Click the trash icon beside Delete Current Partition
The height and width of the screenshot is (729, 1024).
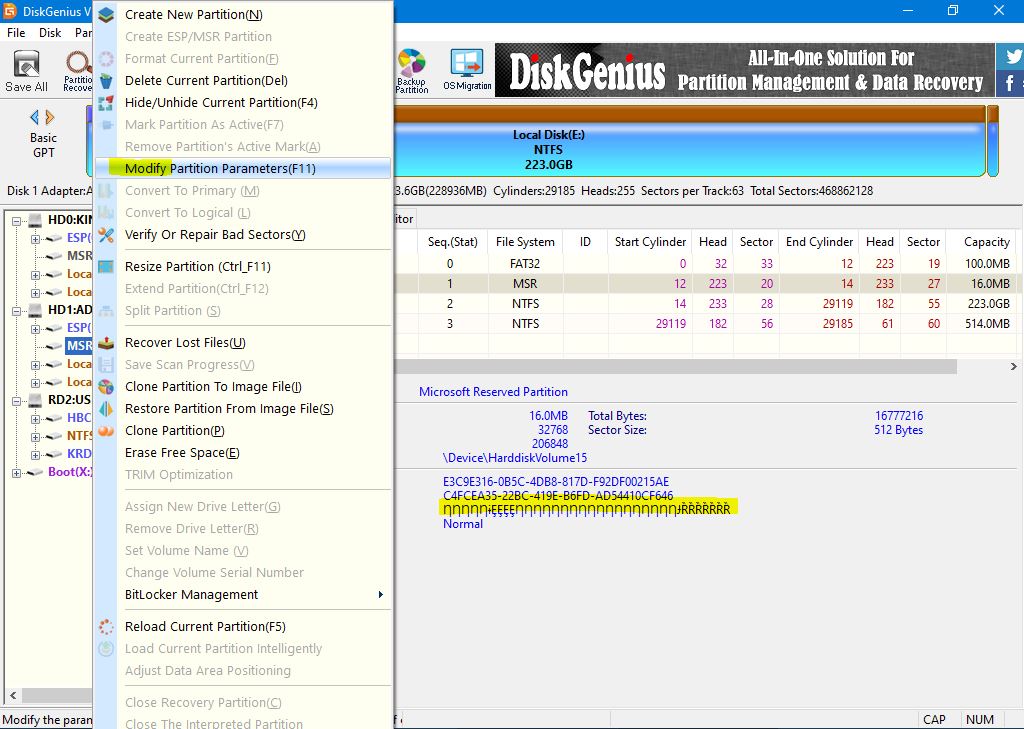[106, 81]
